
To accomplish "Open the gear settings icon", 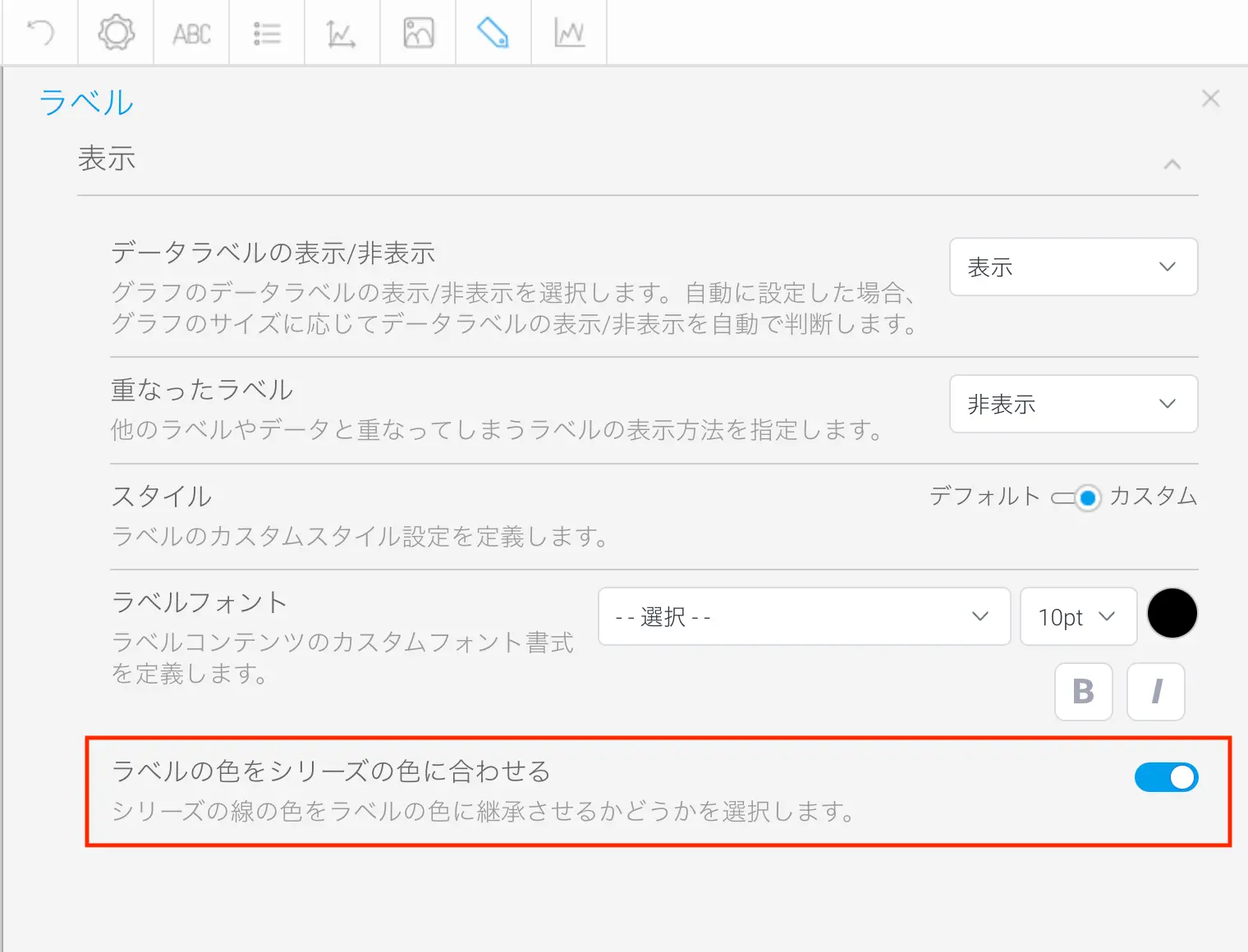I will pyautogui.click(x=116, y=33).
